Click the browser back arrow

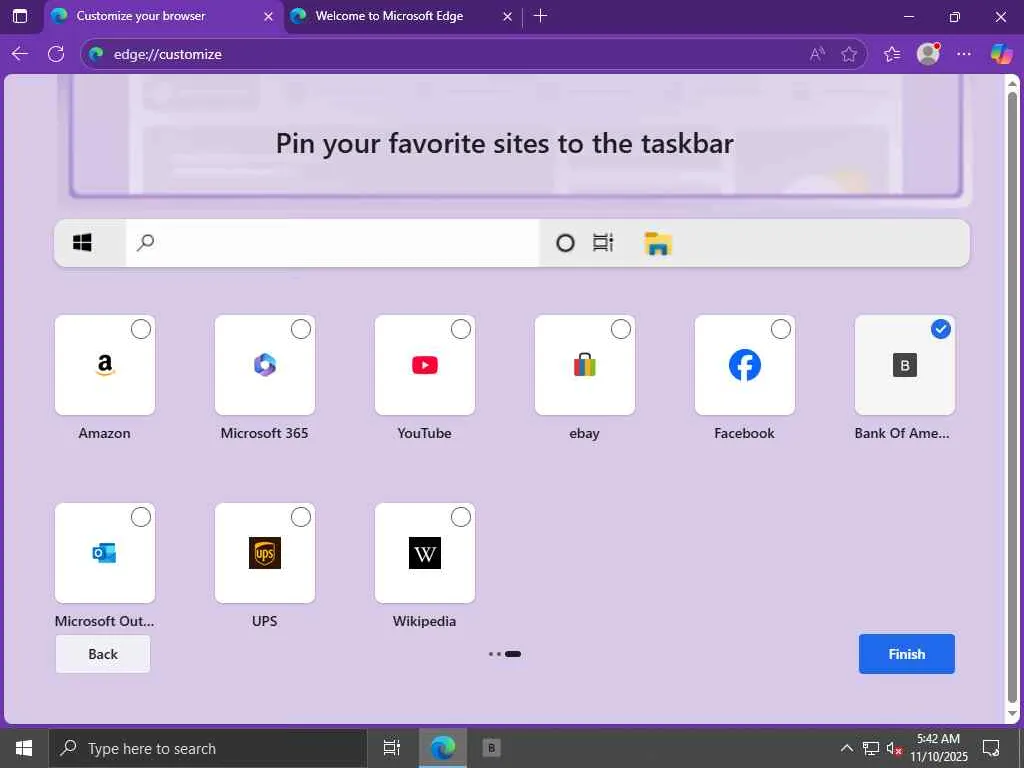pyautogui.click(x=20, y=54)
